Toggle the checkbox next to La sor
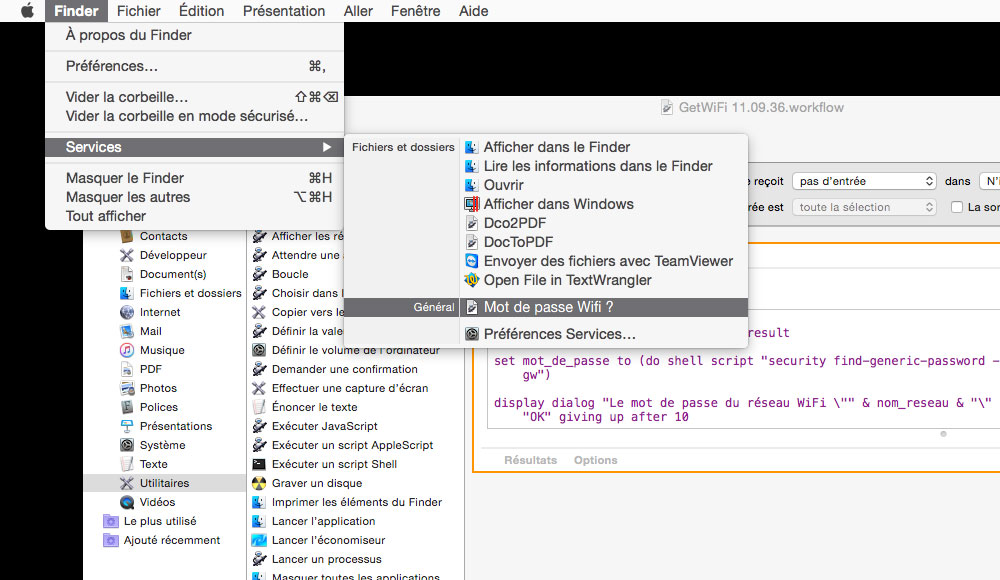This screenshot has height=580, width=1000. tap(957, 207)
